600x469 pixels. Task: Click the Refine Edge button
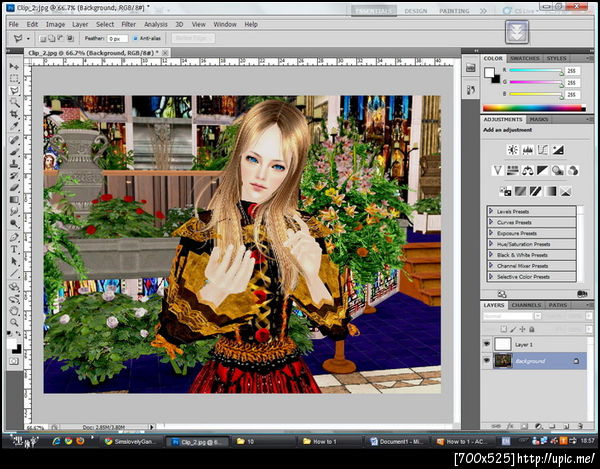193,38
